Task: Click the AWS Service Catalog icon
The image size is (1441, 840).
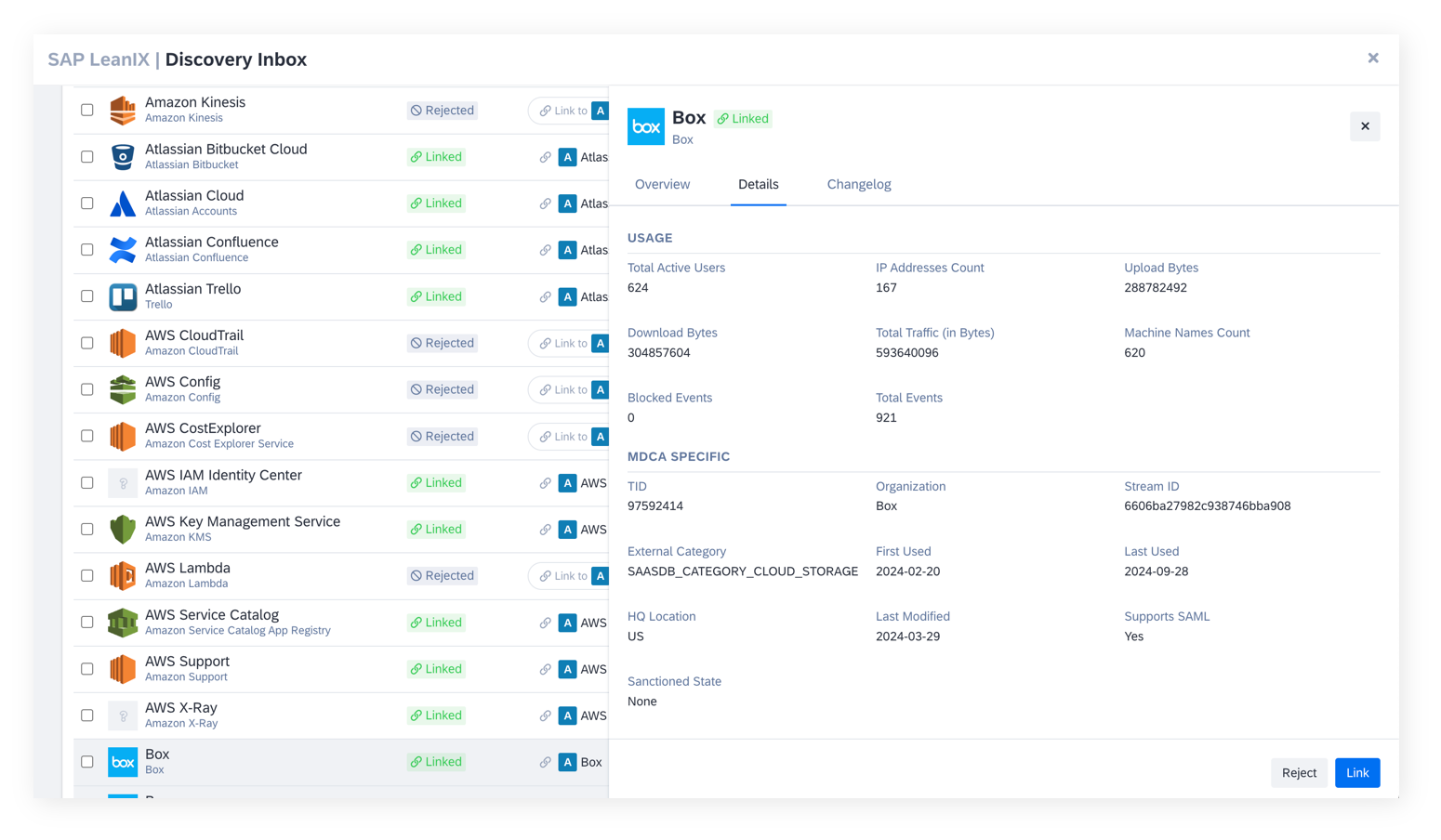Action: pyautogui.click(x=123, y=623)
